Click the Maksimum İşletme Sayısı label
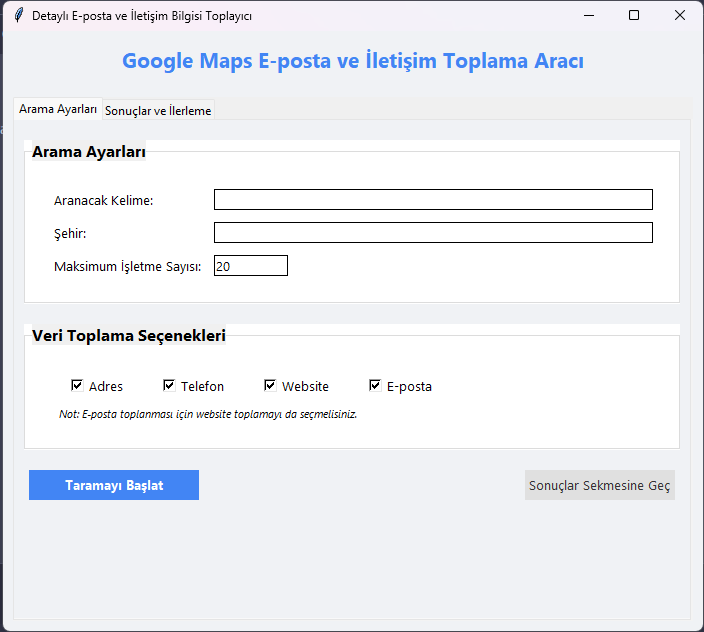Viewport: 704px width, 632px height. coord(128,267)
